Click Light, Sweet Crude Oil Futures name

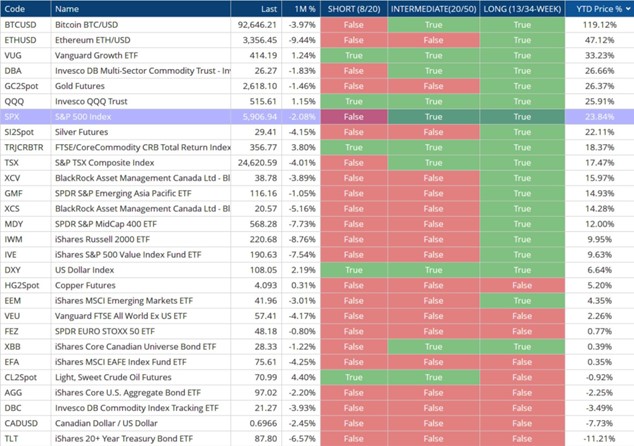point(141,378)
